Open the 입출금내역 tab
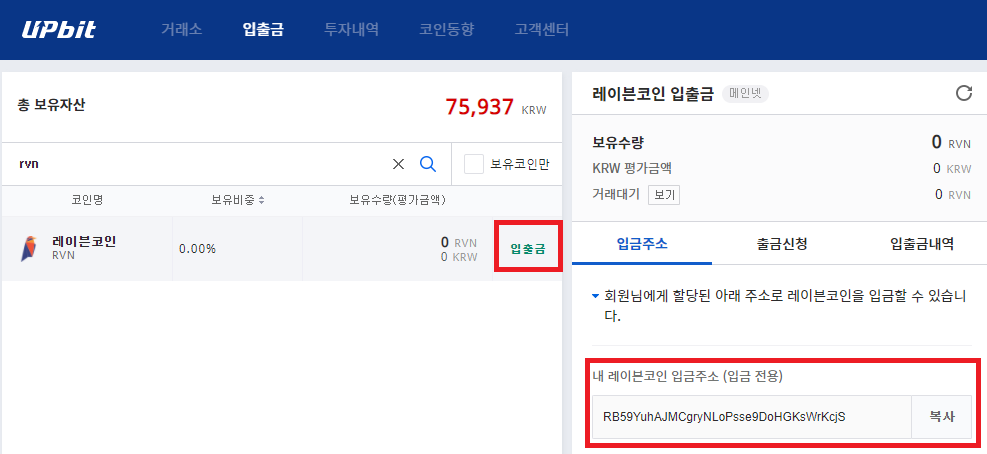Image resolution: width=987 pixels, height=454 pixels. (x=922, y=243)
